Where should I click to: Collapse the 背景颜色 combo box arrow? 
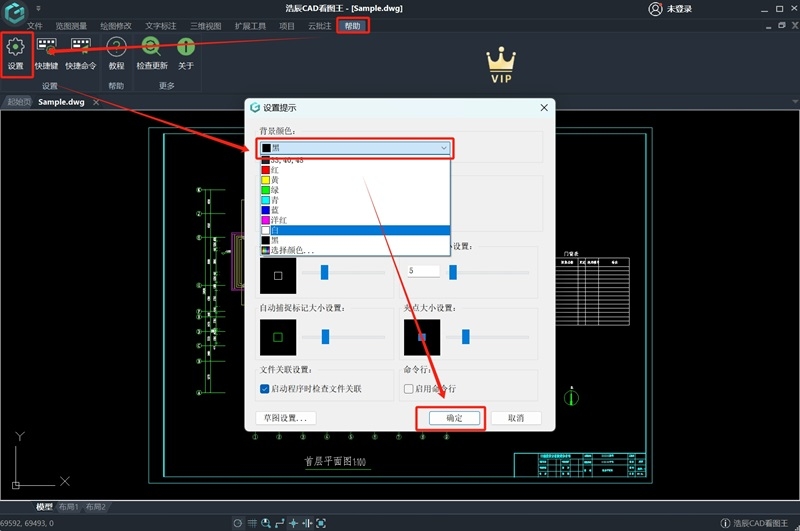click(444, 148)
